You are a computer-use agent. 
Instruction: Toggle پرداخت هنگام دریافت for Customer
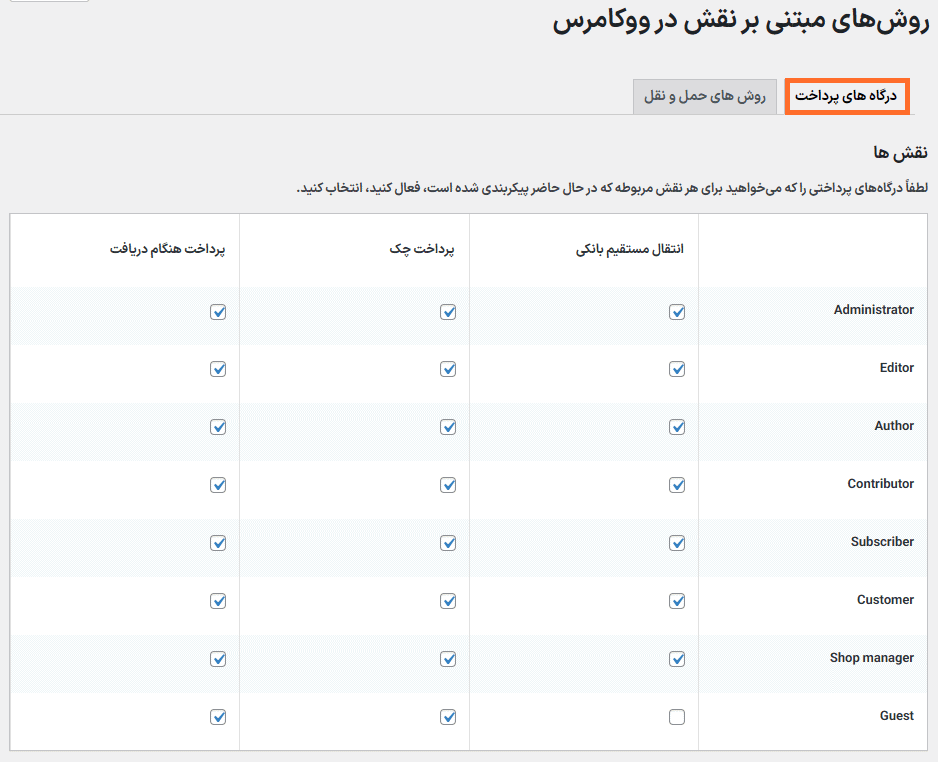(218, 601)
